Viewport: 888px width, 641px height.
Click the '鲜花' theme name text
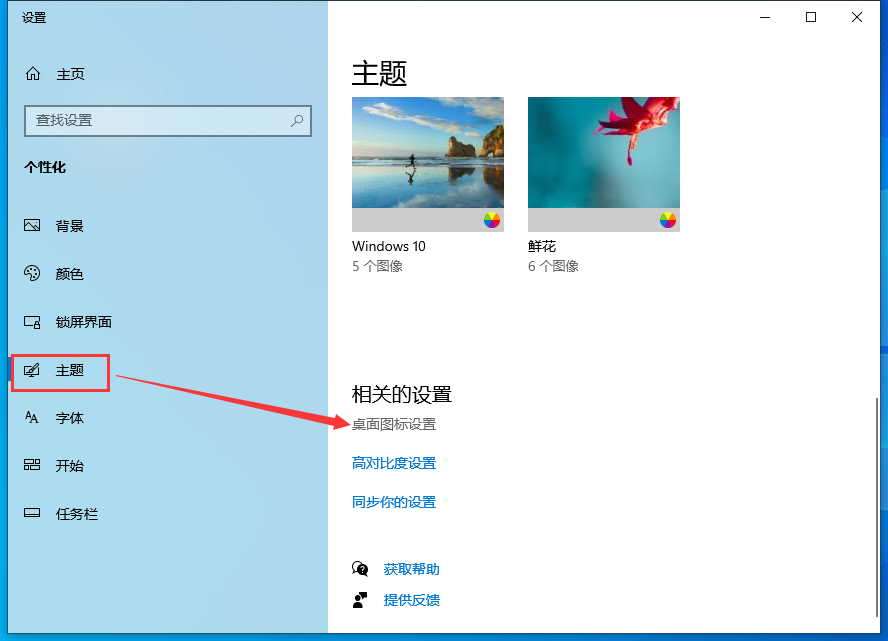(542, 246)
